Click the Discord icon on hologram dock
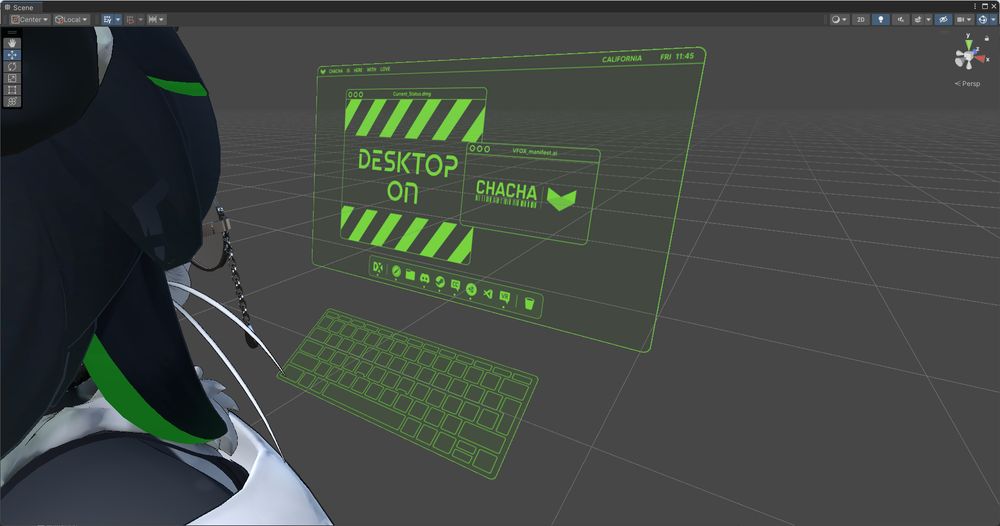The width and height of the screenshot is (1000, 526). (x=425, y=277)
